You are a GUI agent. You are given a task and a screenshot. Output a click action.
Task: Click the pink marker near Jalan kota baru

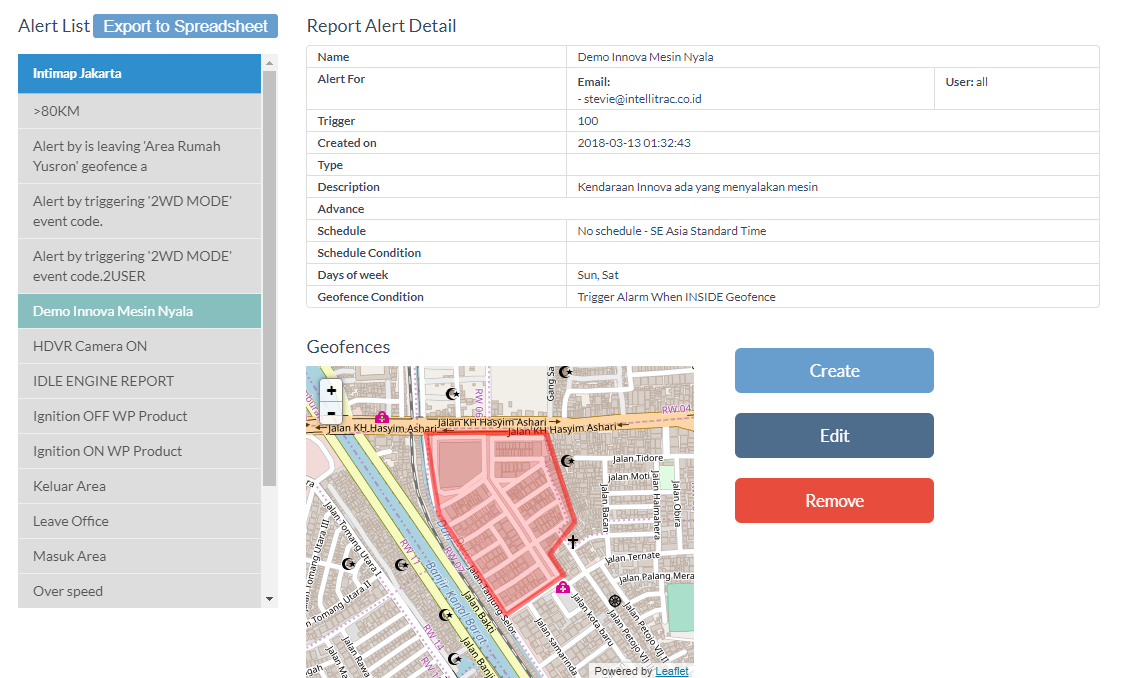[563, 587]
